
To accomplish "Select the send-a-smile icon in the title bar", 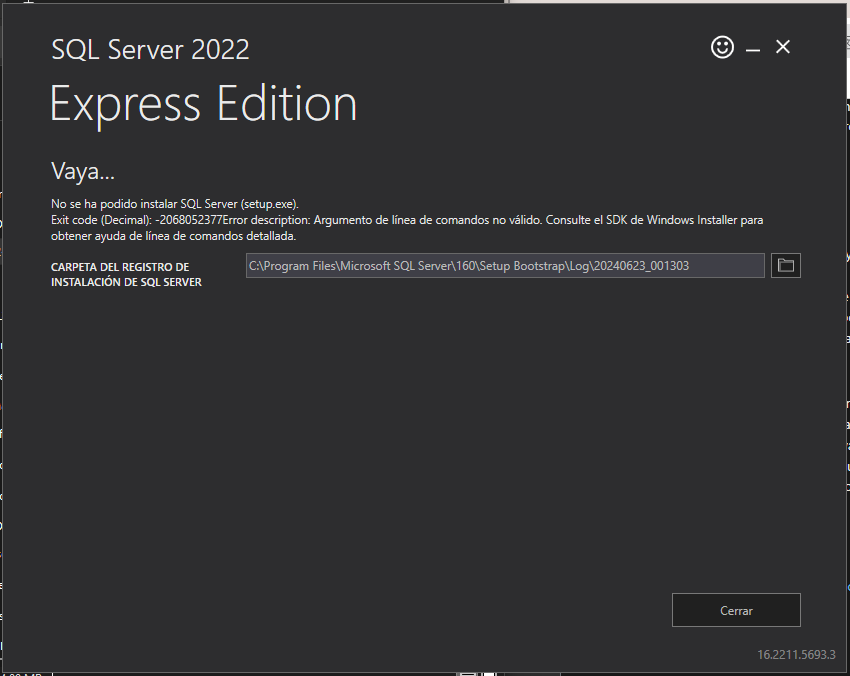I will coord(722,47).
